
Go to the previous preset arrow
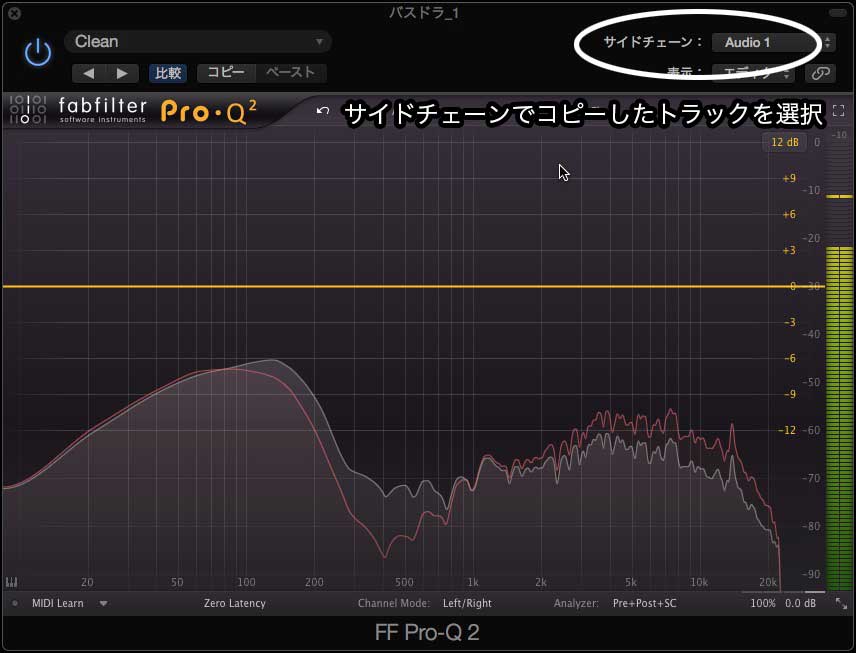88,73
